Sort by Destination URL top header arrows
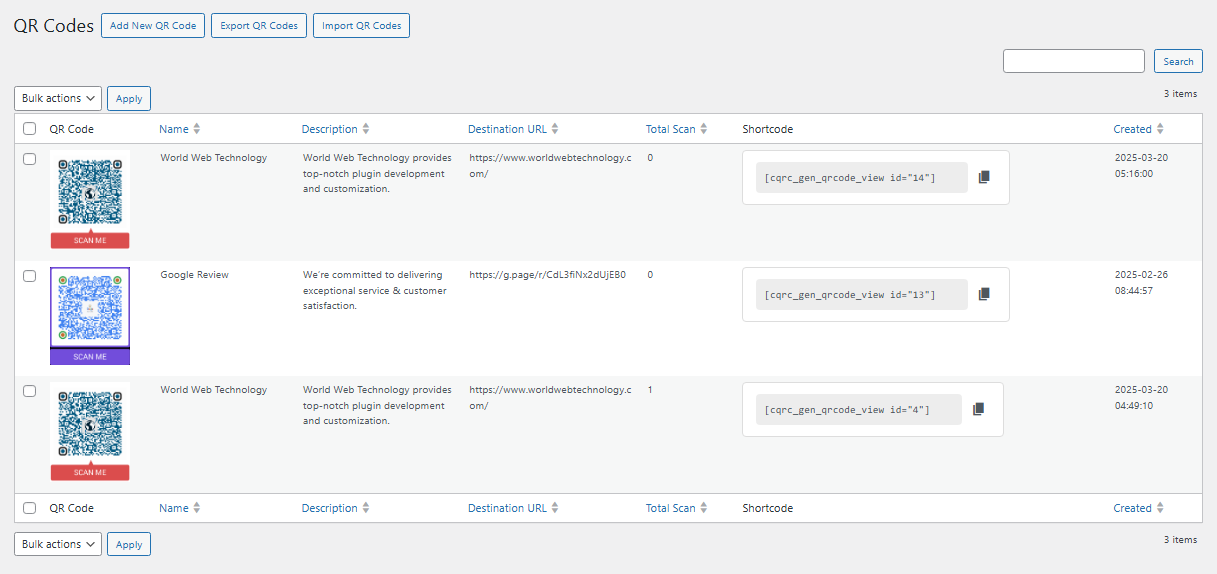Viewport: 1217px width, 574px height. 555,129
